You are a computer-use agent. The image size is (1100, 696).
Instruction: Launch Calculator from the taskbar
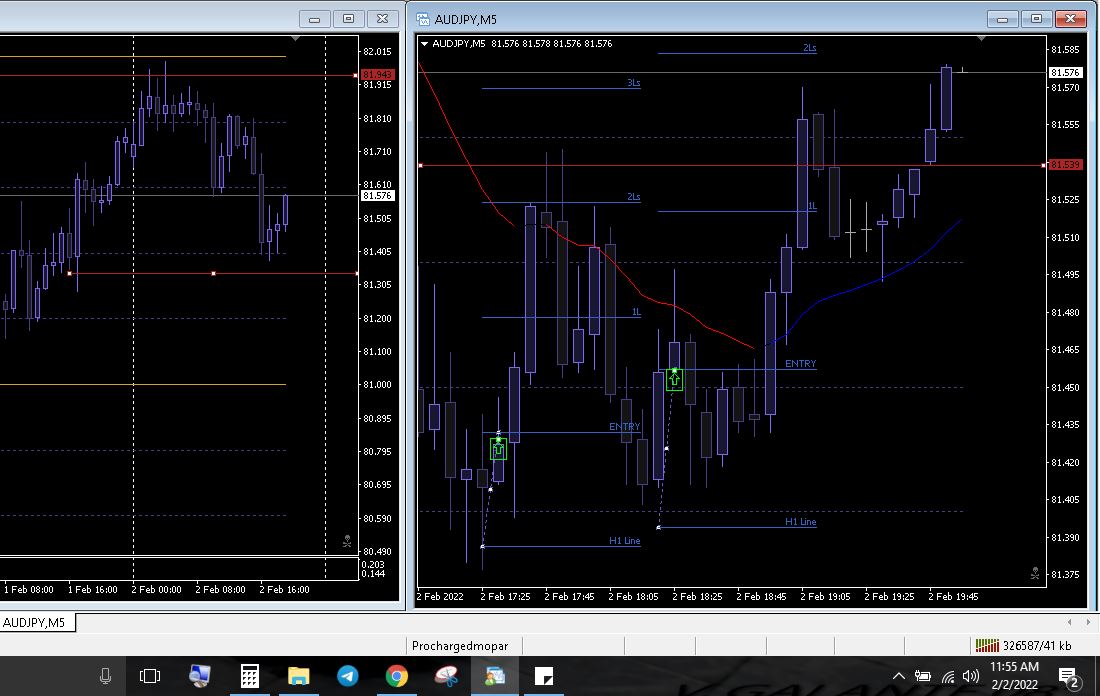click(250, 677)
